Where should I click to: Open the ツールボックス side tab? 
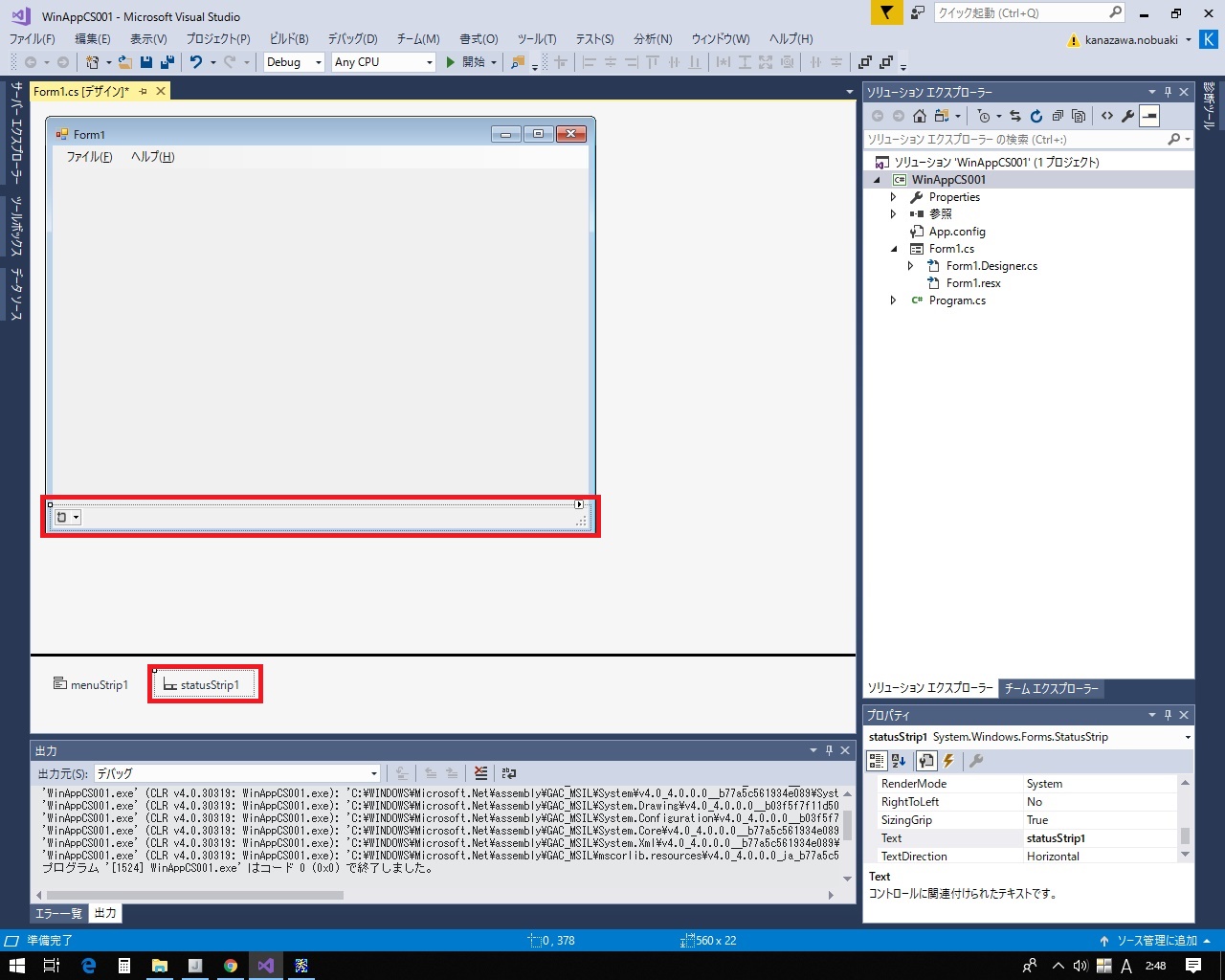click(16, 226)
